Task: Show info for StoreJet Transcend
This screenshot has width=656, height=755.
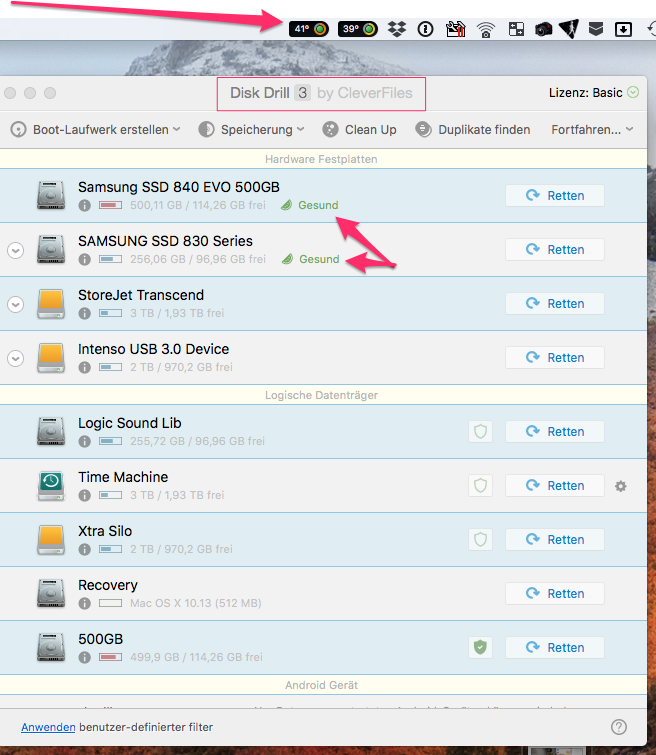Action: [84, 313]
